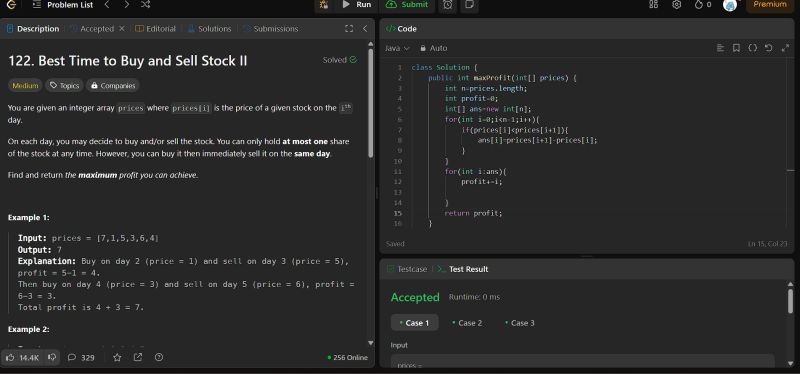Switch to the Description tab
Image resolution: width=800 pixels, height=374 pixels.
[33, 29]
